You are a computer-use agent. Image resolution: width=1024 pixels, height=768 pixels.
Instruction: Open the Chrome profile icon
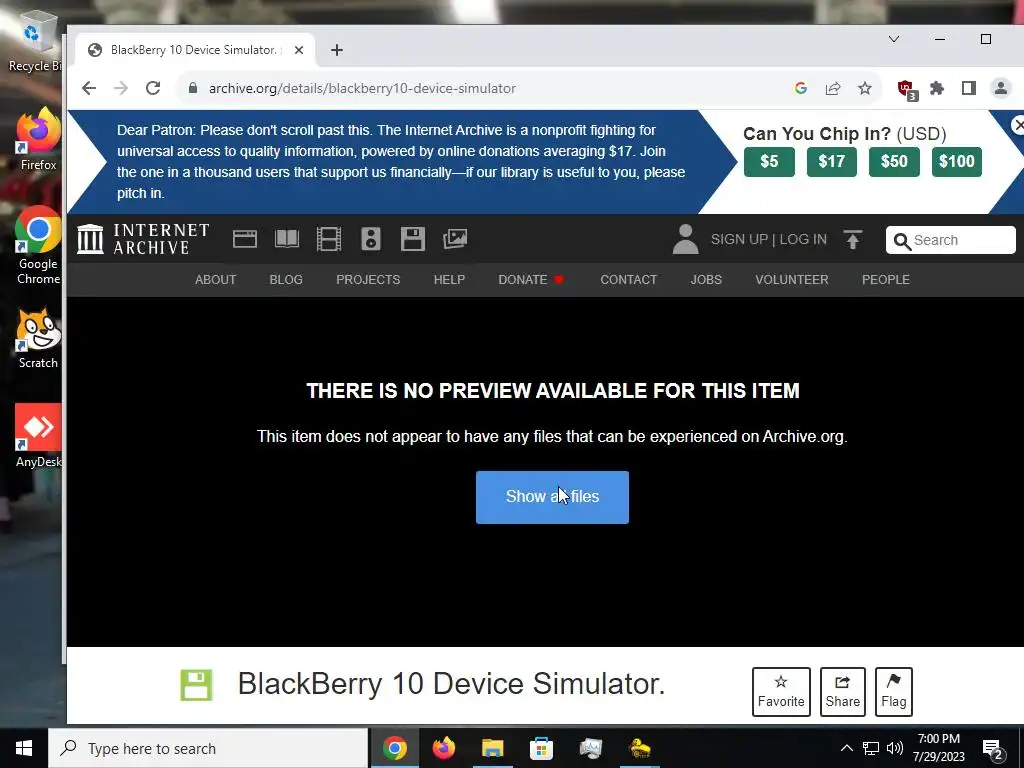click(x=1000, y=88)
